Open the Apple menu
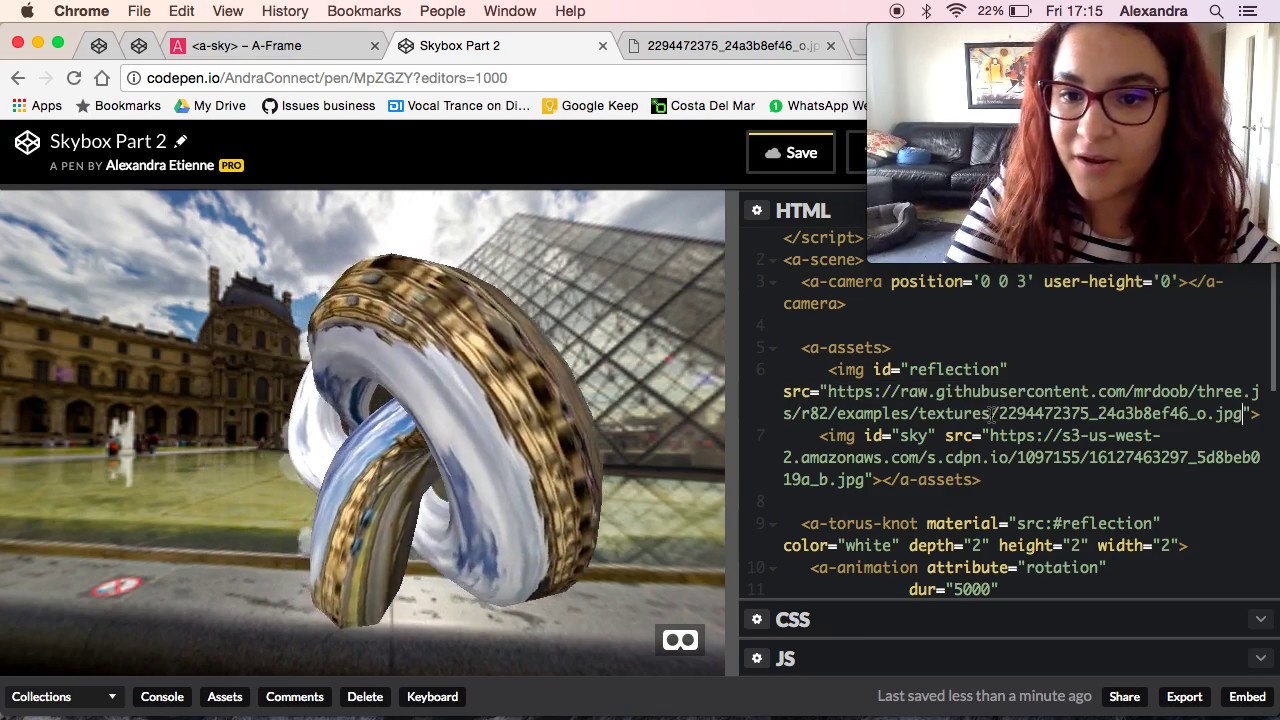The height and width of the screenshot is (720, 1280). [27, 11]
